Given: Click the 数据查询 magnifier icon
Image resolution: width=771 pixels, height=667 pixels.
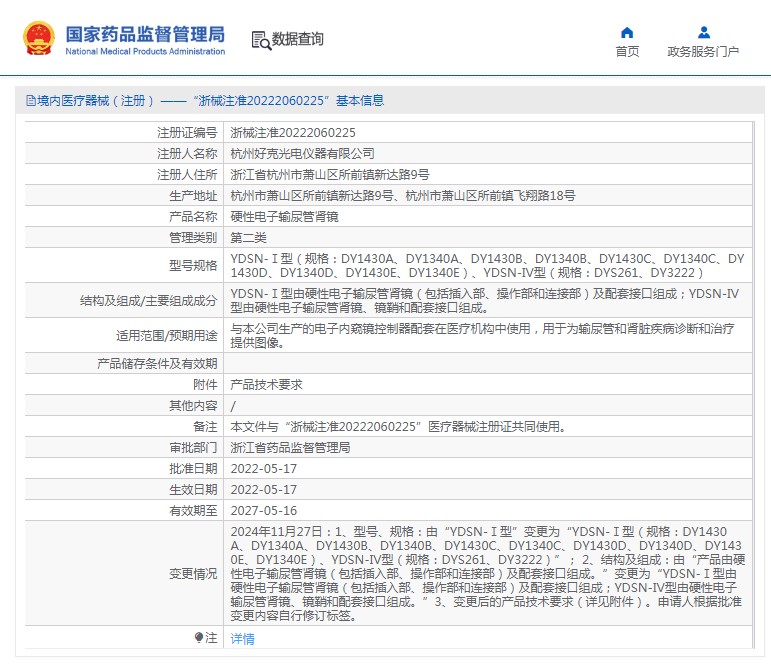Looking at the screenshot, I should click(x=261, y=40).
